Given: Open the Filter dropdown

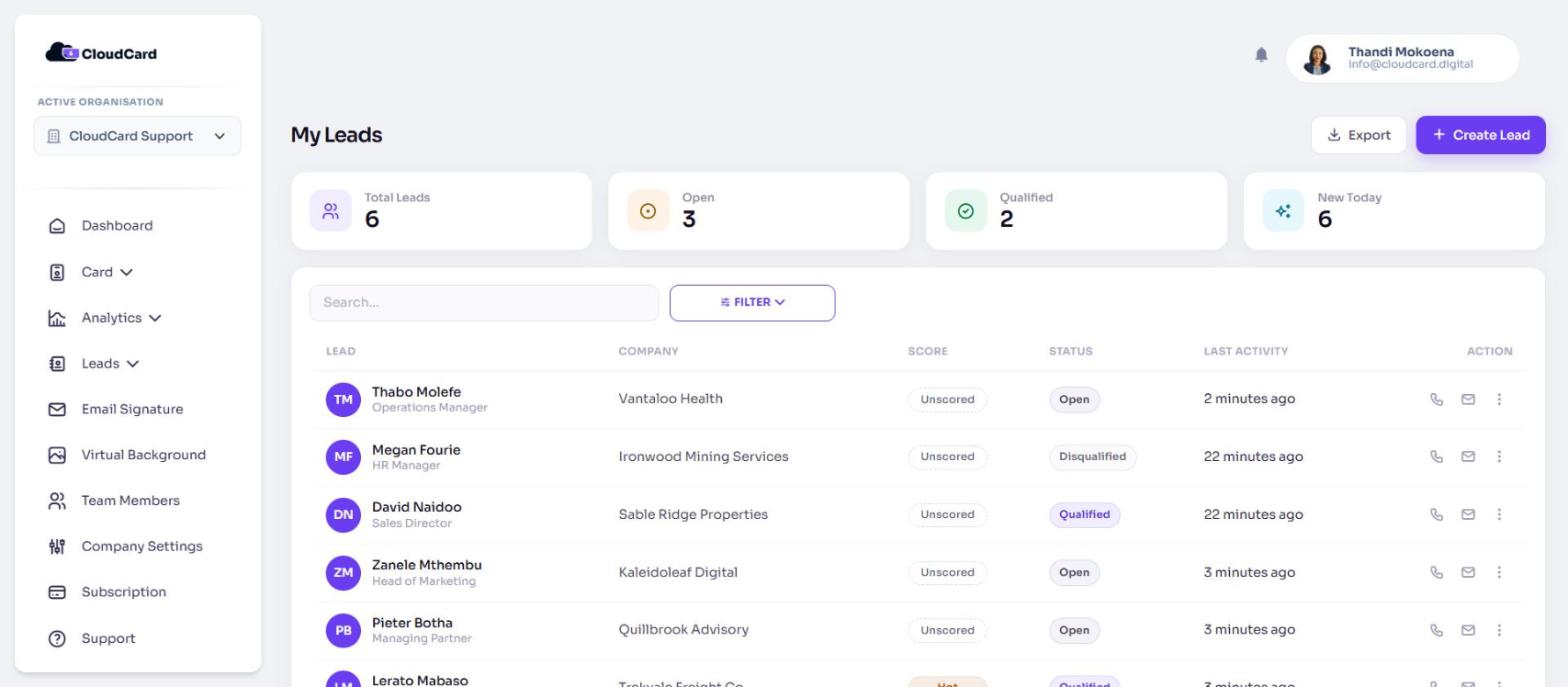Looking at the screenshot, I should tap(752, 303).
